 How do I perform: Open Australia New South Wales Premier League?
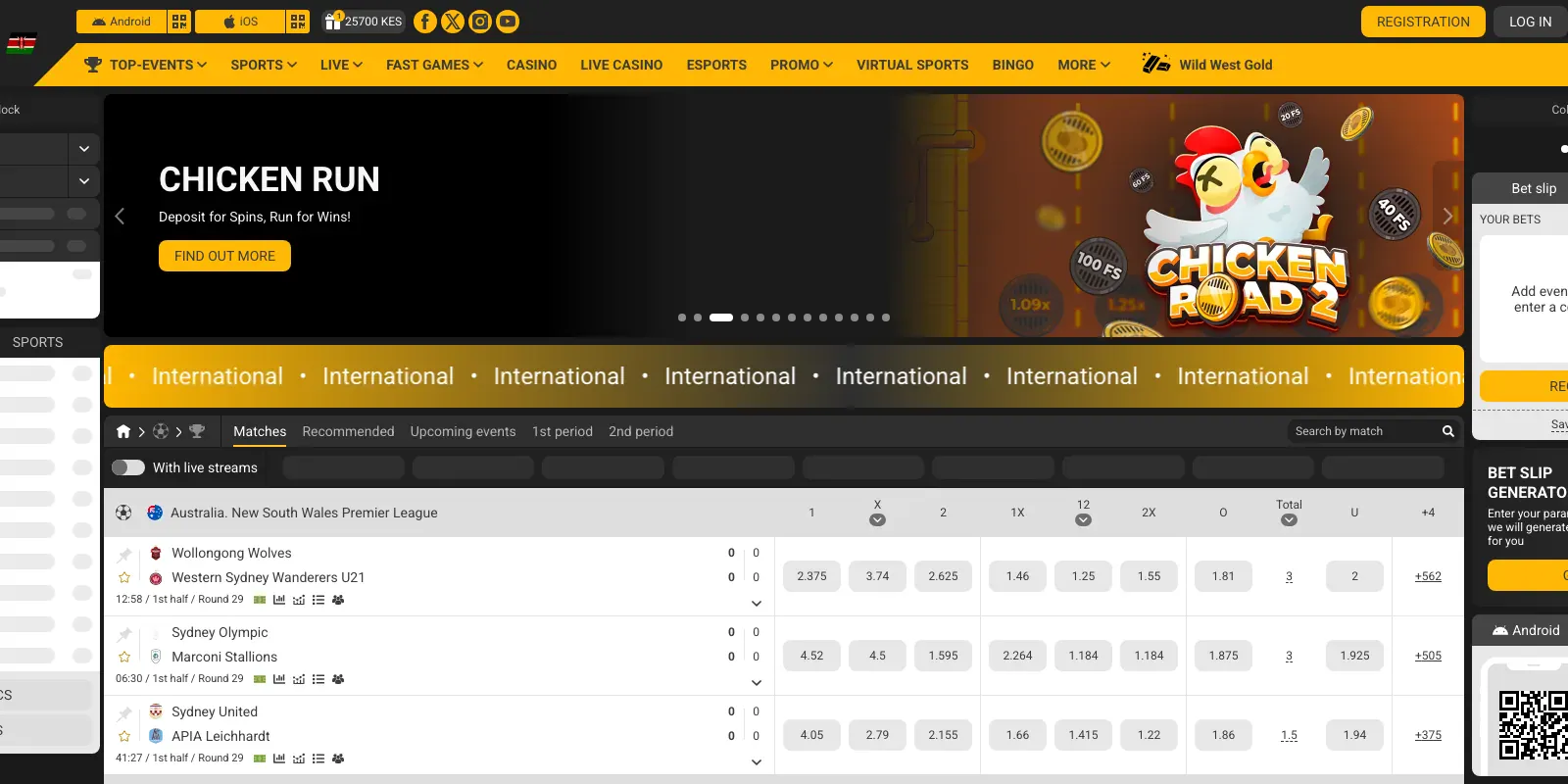tap(304, 513)
